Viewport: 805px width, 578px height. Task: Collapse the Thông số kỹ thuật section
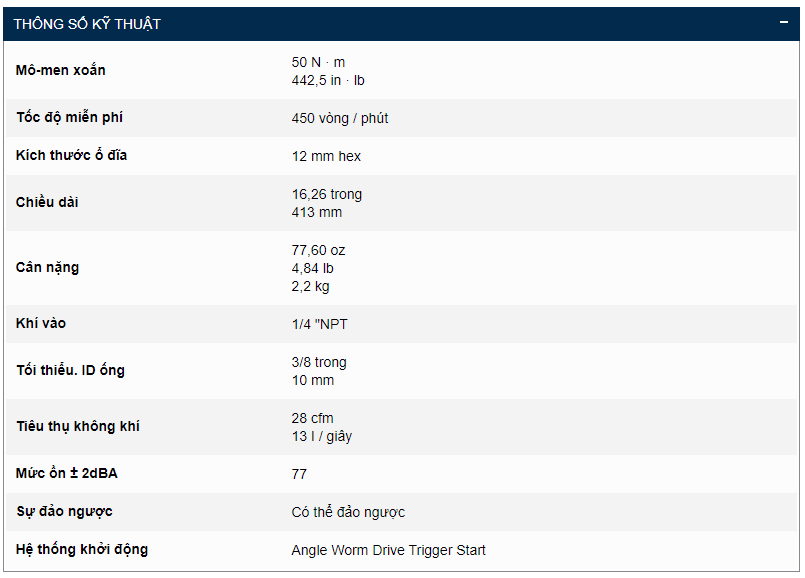785,23
